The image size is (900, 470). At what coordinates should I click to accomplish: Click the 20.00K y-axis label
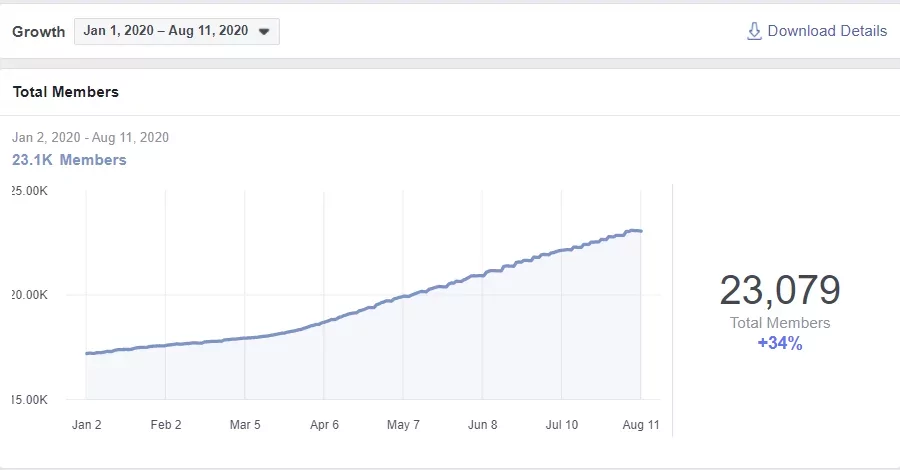(x=29, y=295)
